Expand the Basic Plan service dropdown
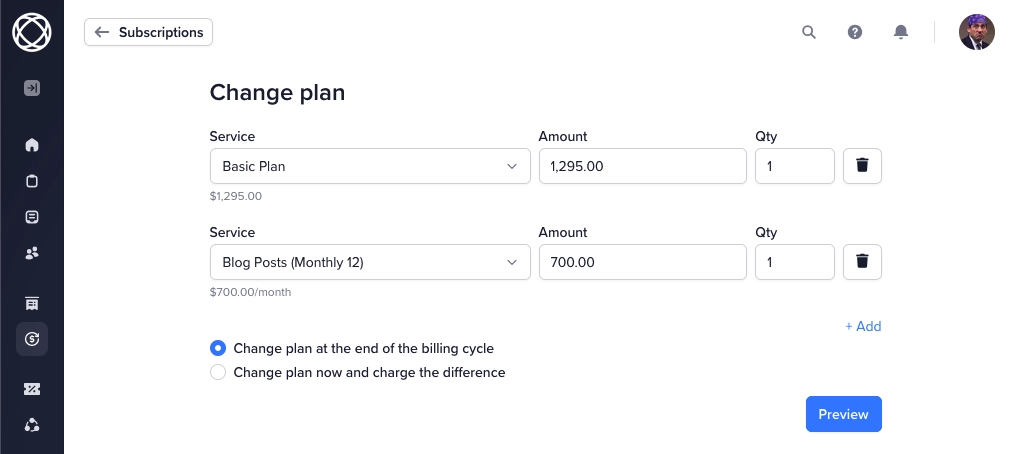Viewport: 1026px width, 454px height. [370, 166]
